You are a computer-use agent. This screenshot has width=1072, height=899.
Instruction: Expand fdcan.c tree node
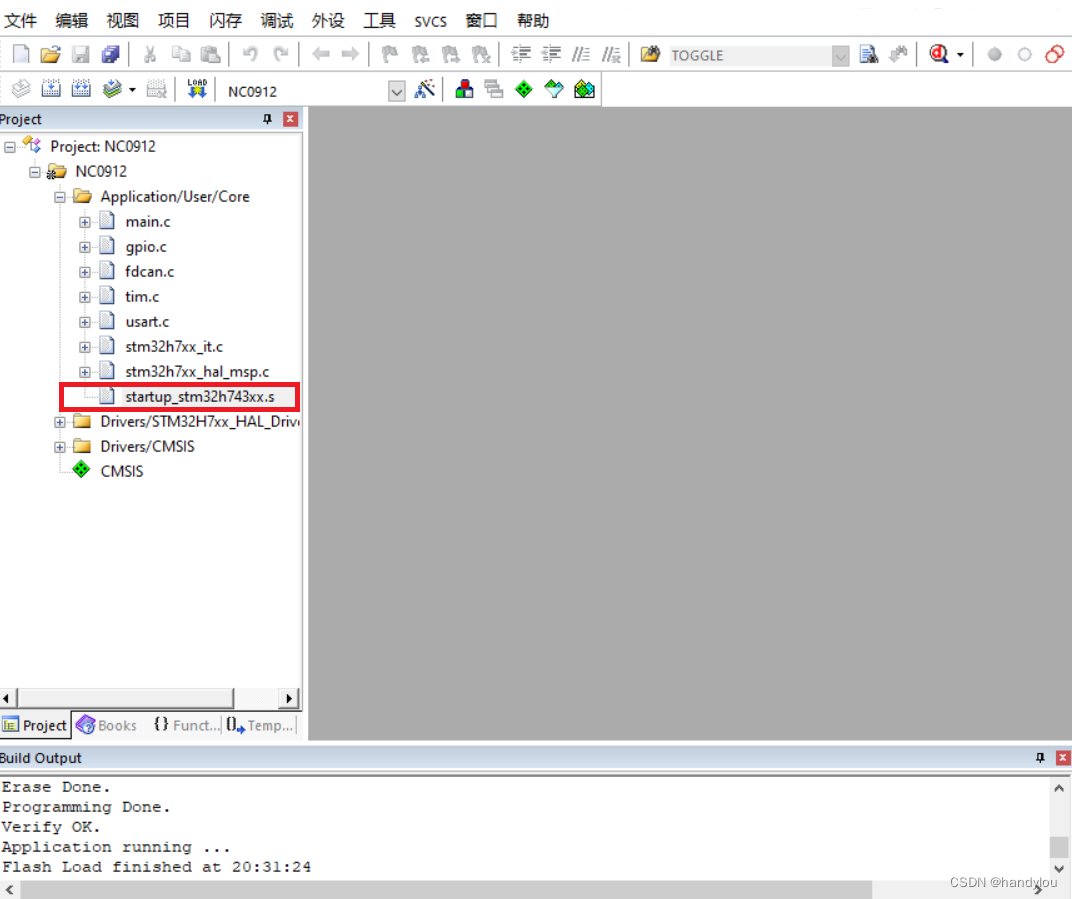coord(84,272)
